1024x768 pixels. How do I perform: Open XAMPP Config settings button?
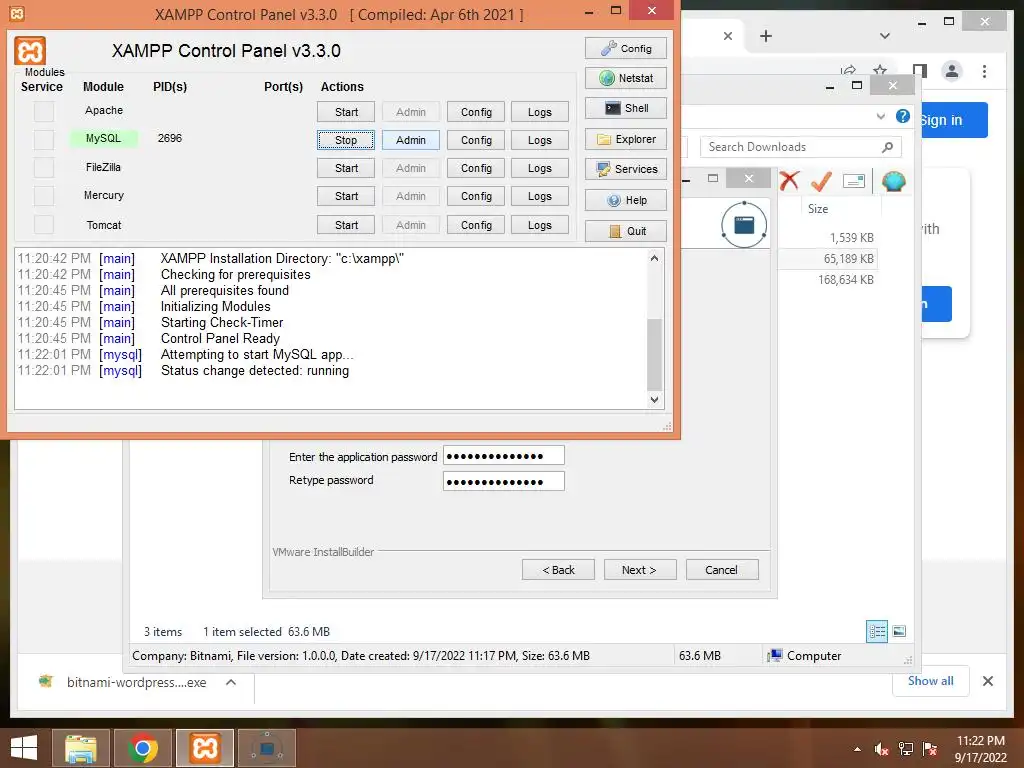tap(626, 48)
